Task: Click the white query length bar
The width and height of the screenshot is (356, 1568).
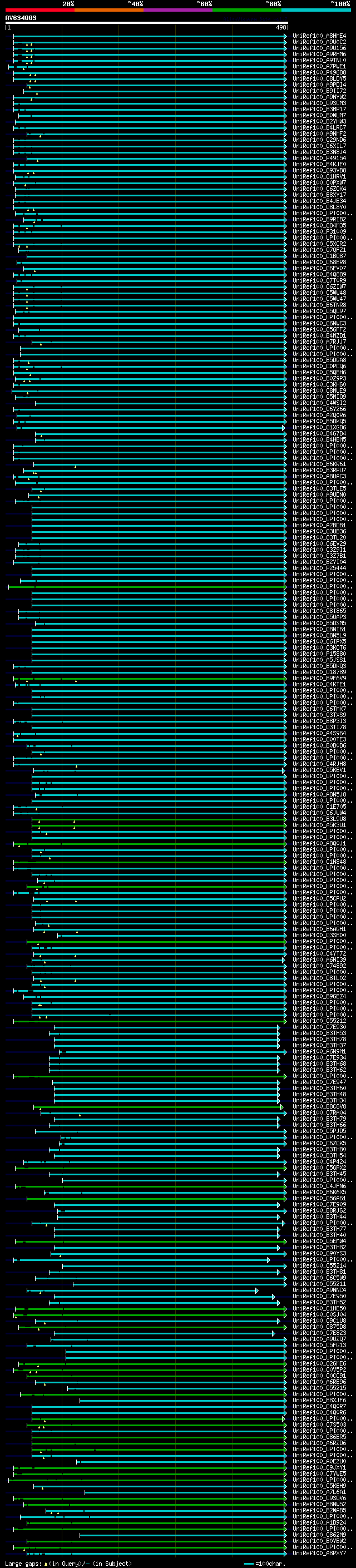Action: pos(147,22)
